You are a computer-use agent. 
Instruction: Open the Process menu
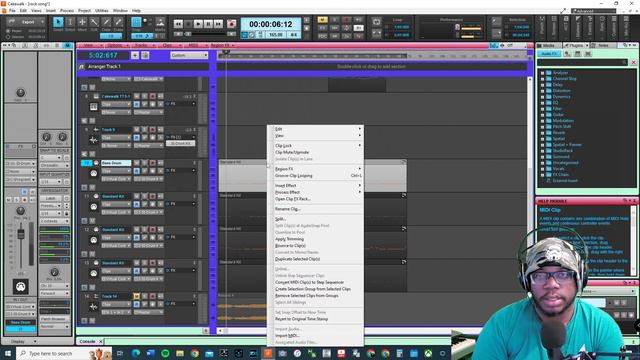tap(67, 10)
